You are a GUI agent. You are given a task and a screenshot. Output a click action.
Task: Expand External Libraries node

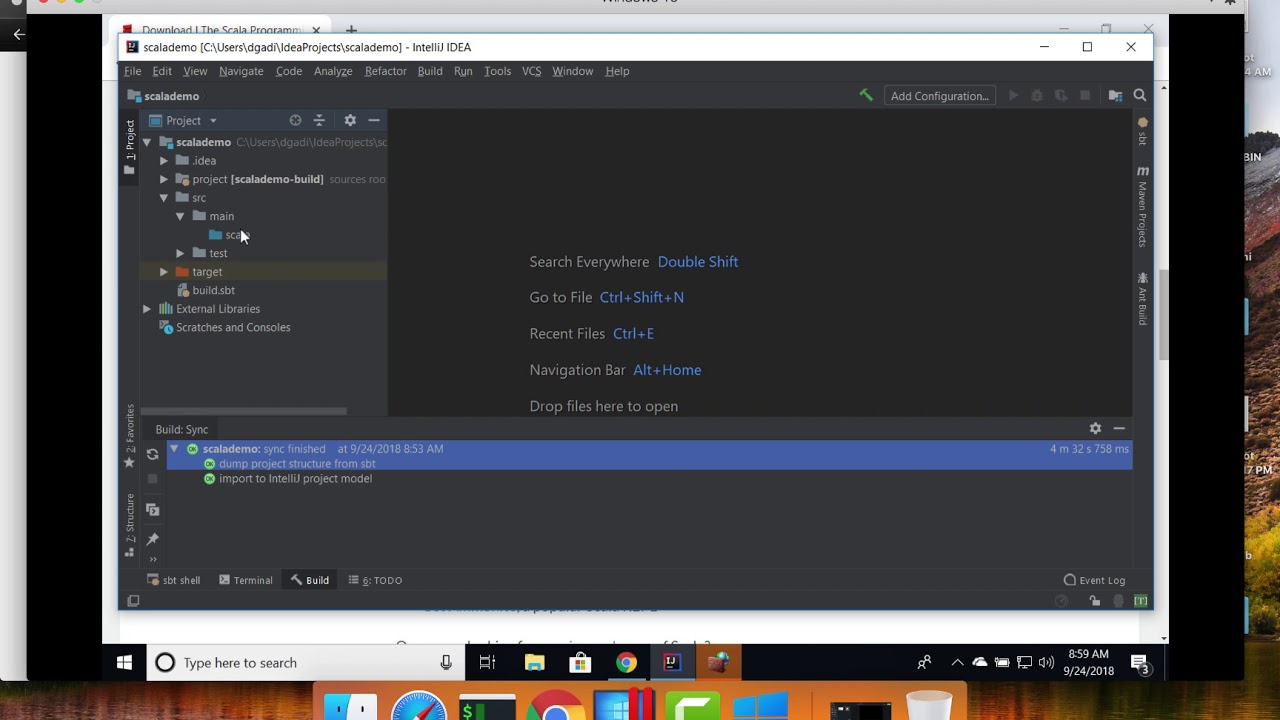[x=147, y=309]
